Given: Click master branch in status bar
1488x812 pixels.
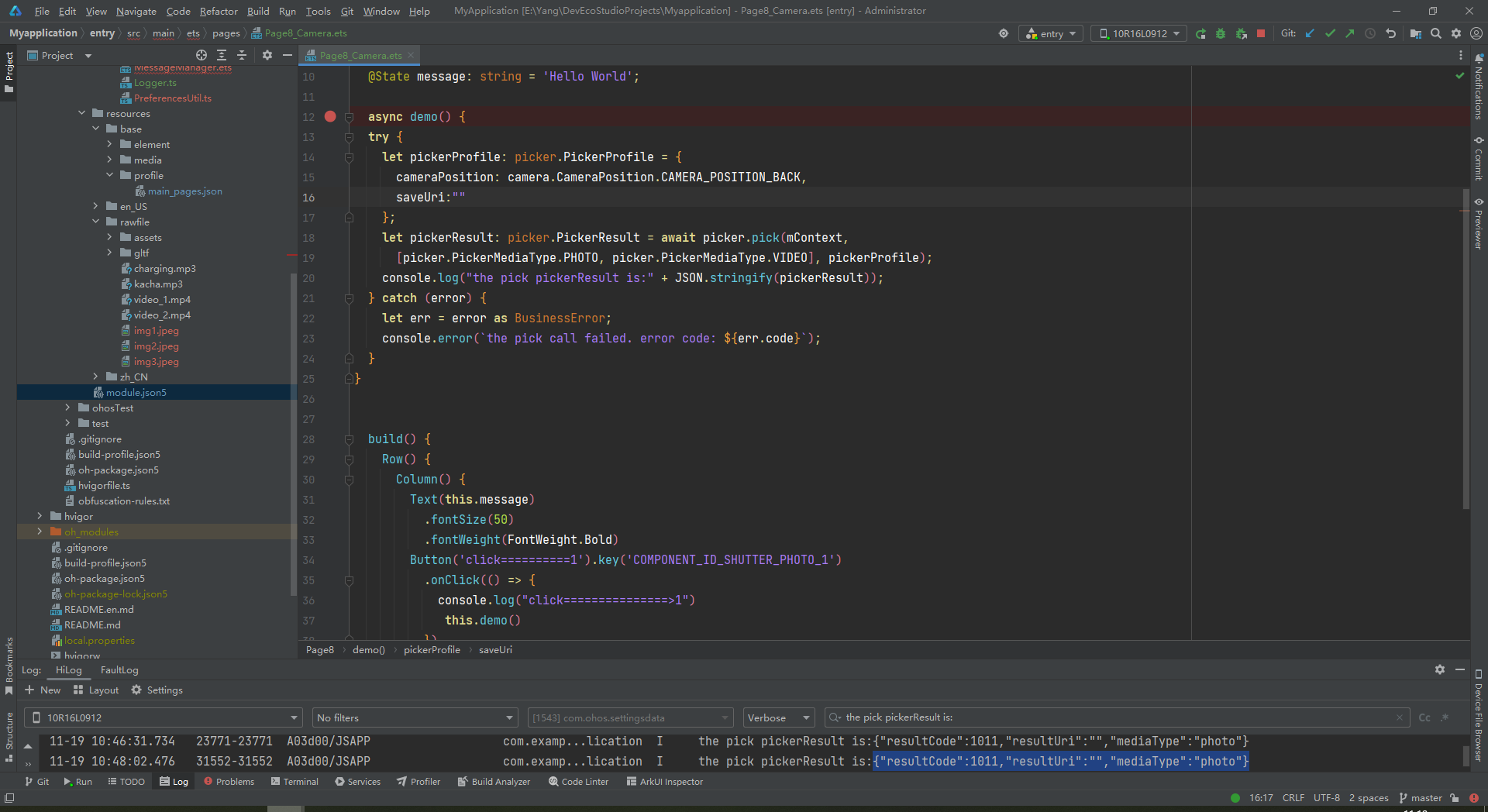Looking at the screenshot, I should click(x=1421, y=798).
